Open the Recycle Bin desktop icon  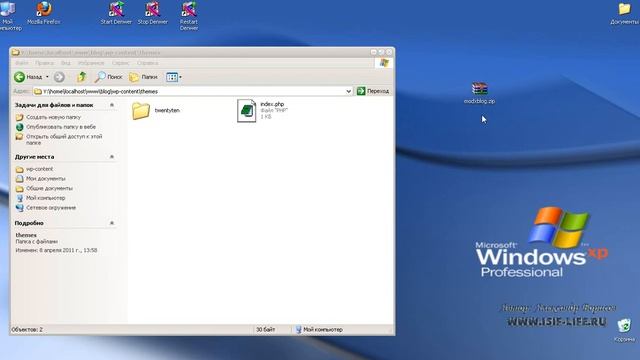[x=624, y=330]
